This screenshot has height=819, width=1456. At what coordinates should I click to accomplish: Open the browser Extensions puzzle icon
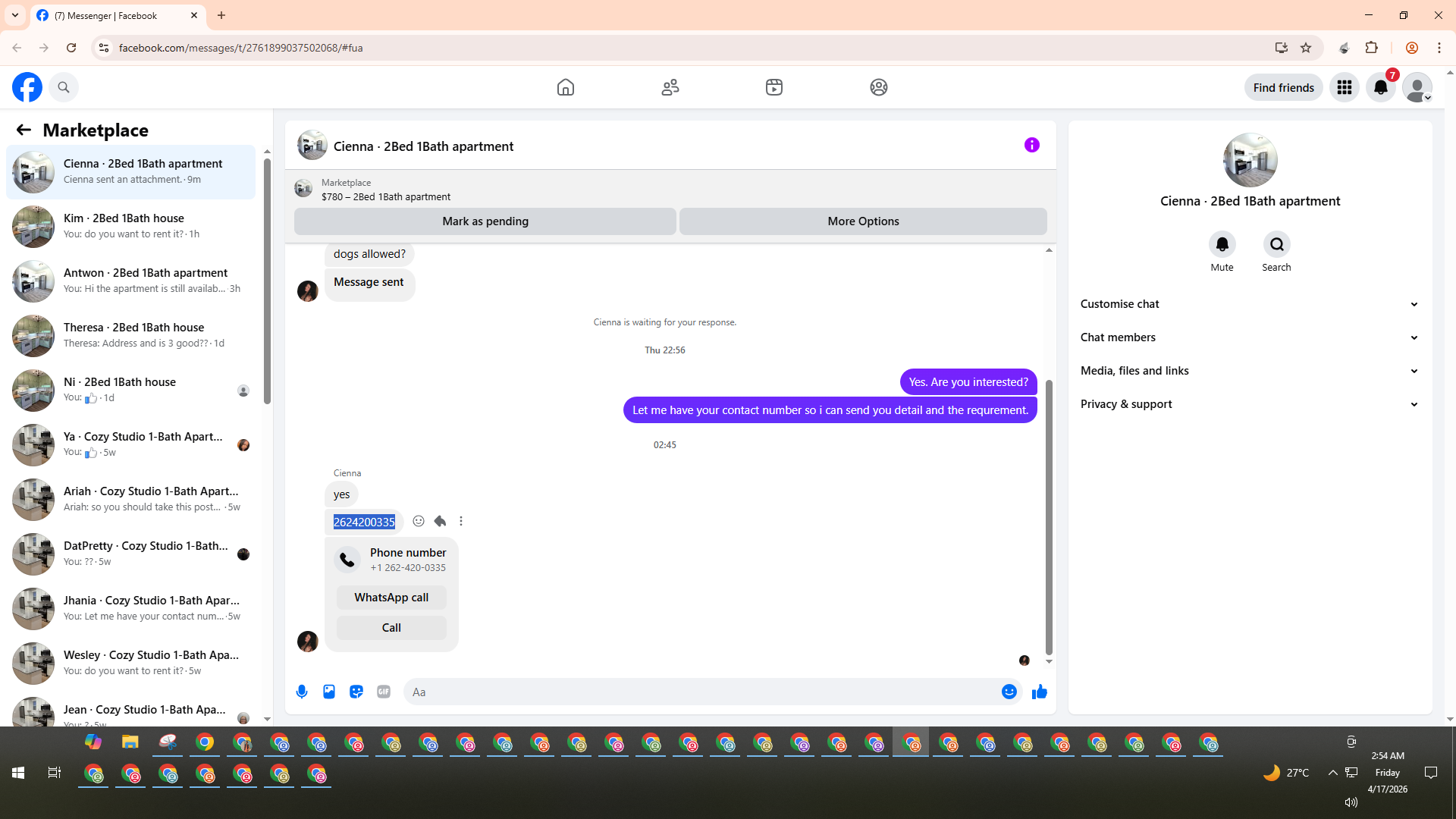(1371, 48)
